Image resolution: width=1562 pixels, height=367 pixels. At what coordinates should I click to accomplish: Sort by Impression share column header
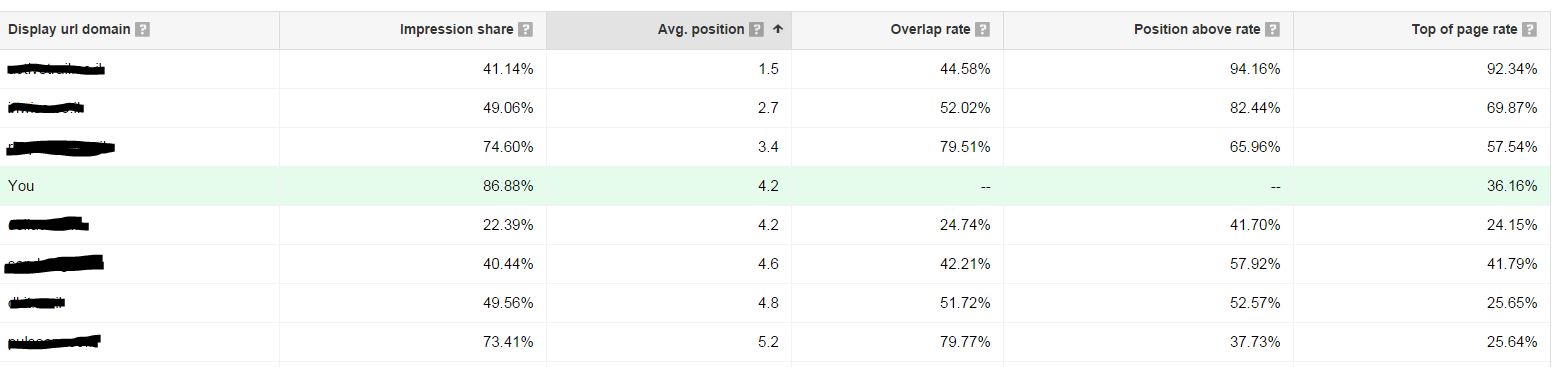click(456, 30)
